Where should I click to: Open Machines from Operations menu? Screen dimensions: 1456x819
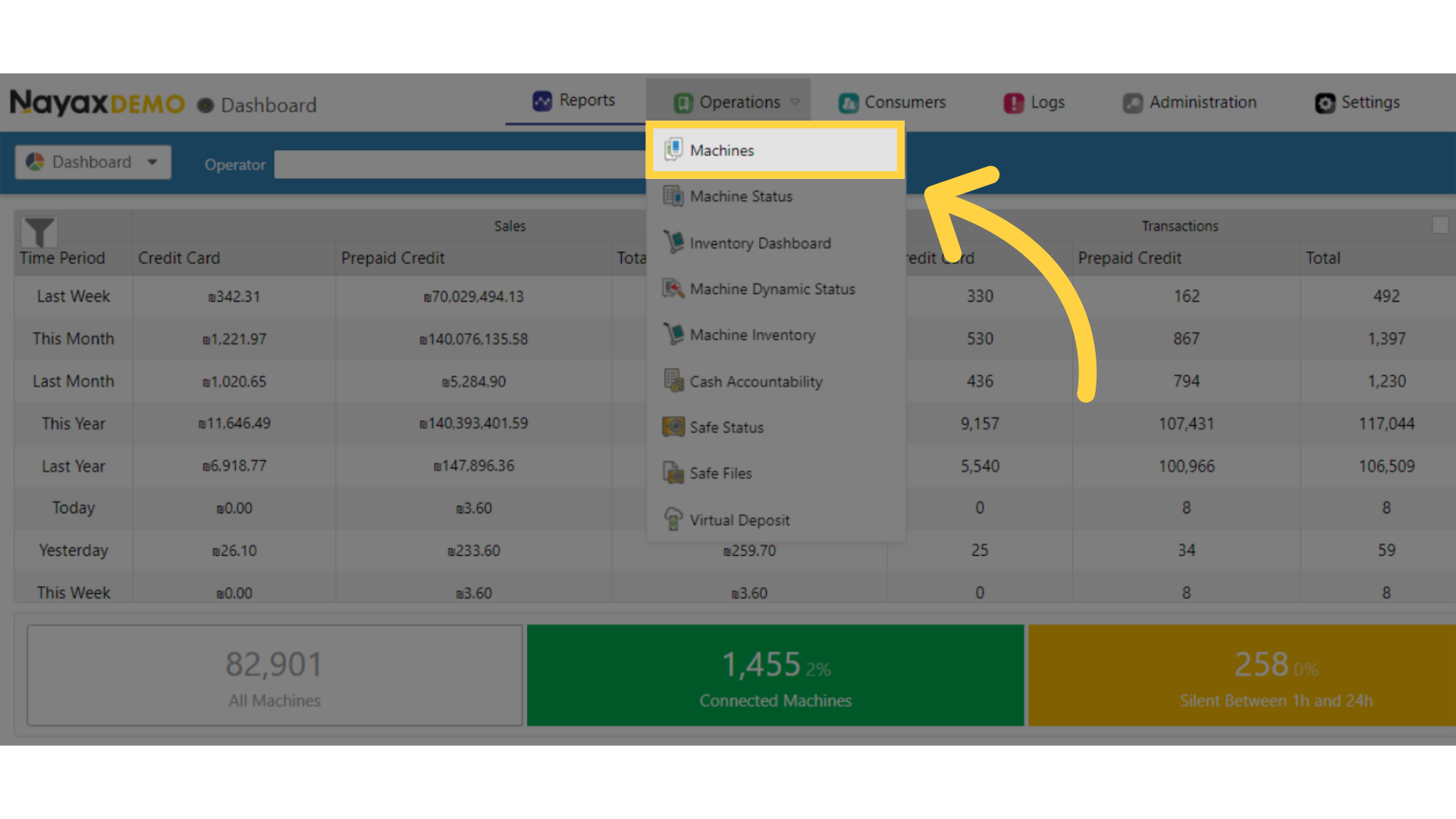click(775, 150)
